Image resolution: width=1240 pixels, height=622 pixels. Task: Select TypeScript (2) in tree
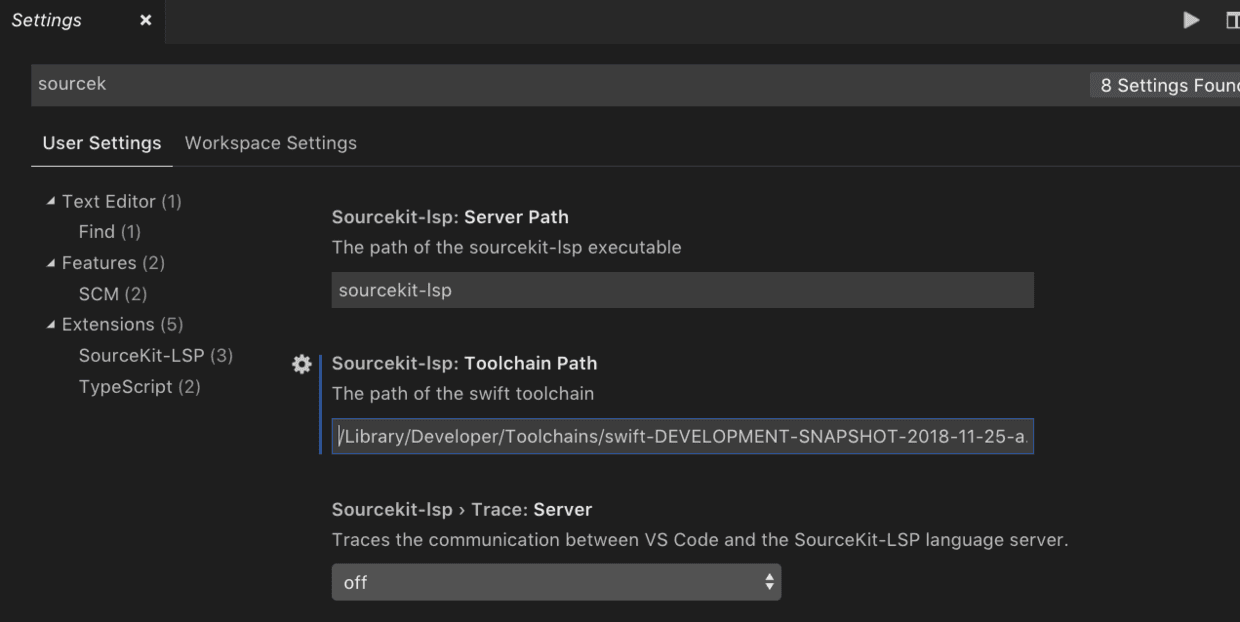coord(139,387)
